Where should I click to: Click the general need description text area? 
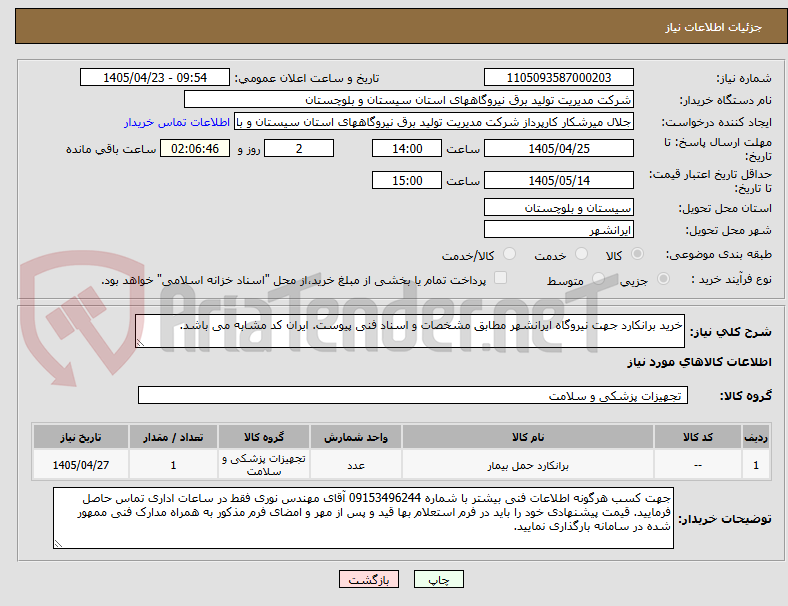[410, 331]
